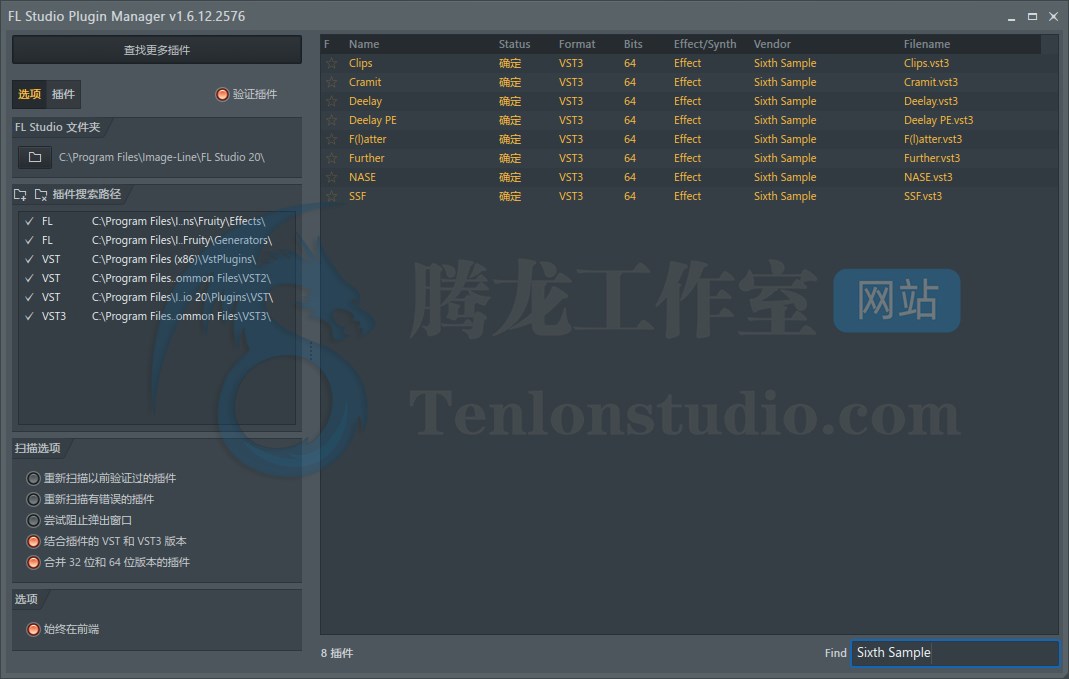The image size is (1069, 679).
Task: Click the 8 插件 count text
Action: click(337, 653)
